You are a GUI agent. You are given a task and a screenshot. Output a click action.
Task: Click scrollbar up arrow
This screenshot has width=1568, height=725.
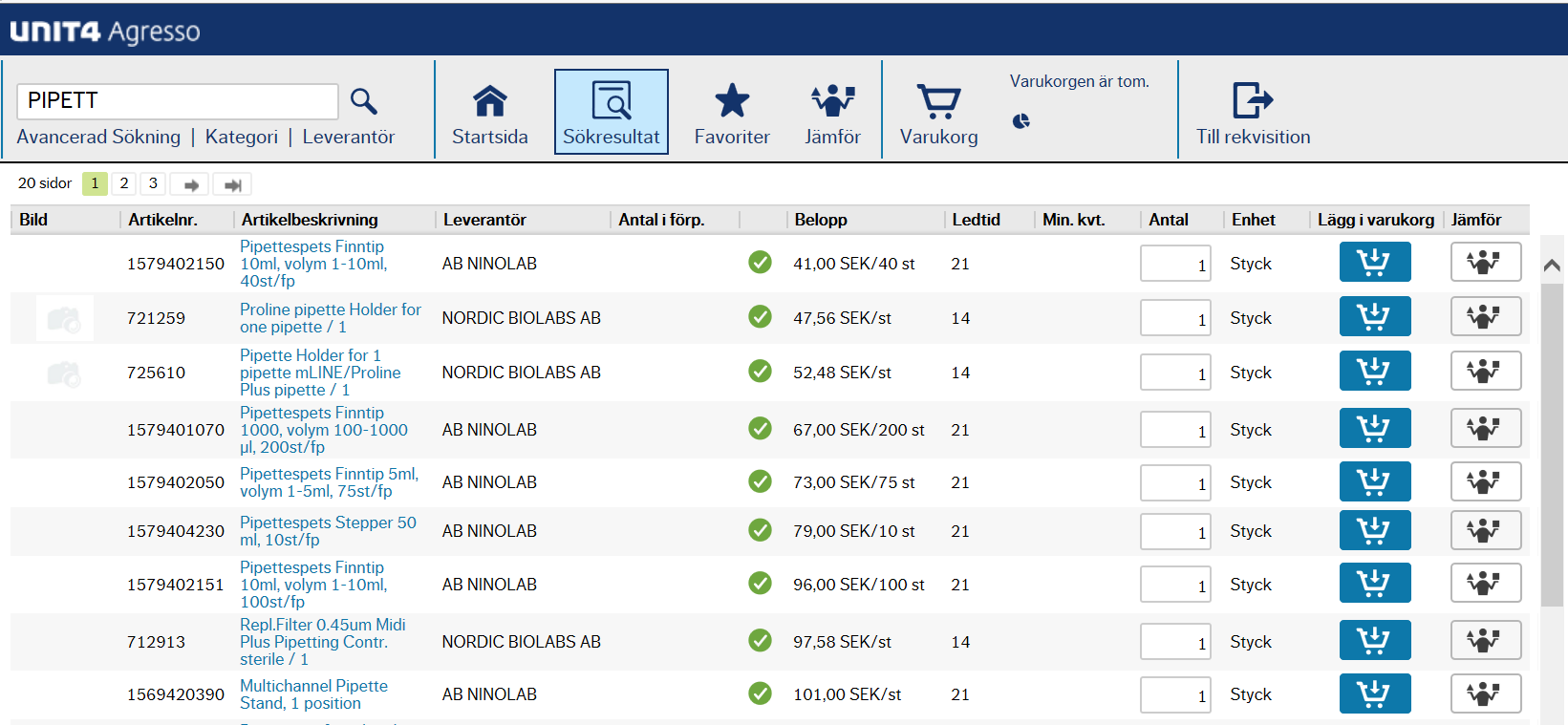[x=1552, y=266]
